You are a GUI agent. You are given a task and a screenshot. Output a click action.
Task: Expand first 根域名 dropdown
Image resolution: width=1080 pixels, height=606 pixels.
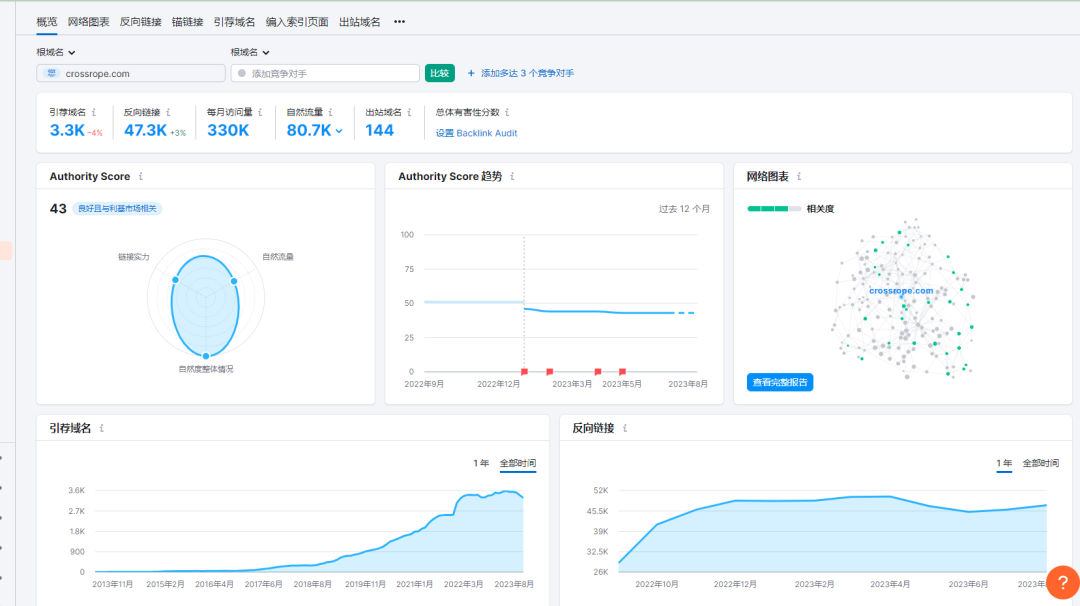56,52
